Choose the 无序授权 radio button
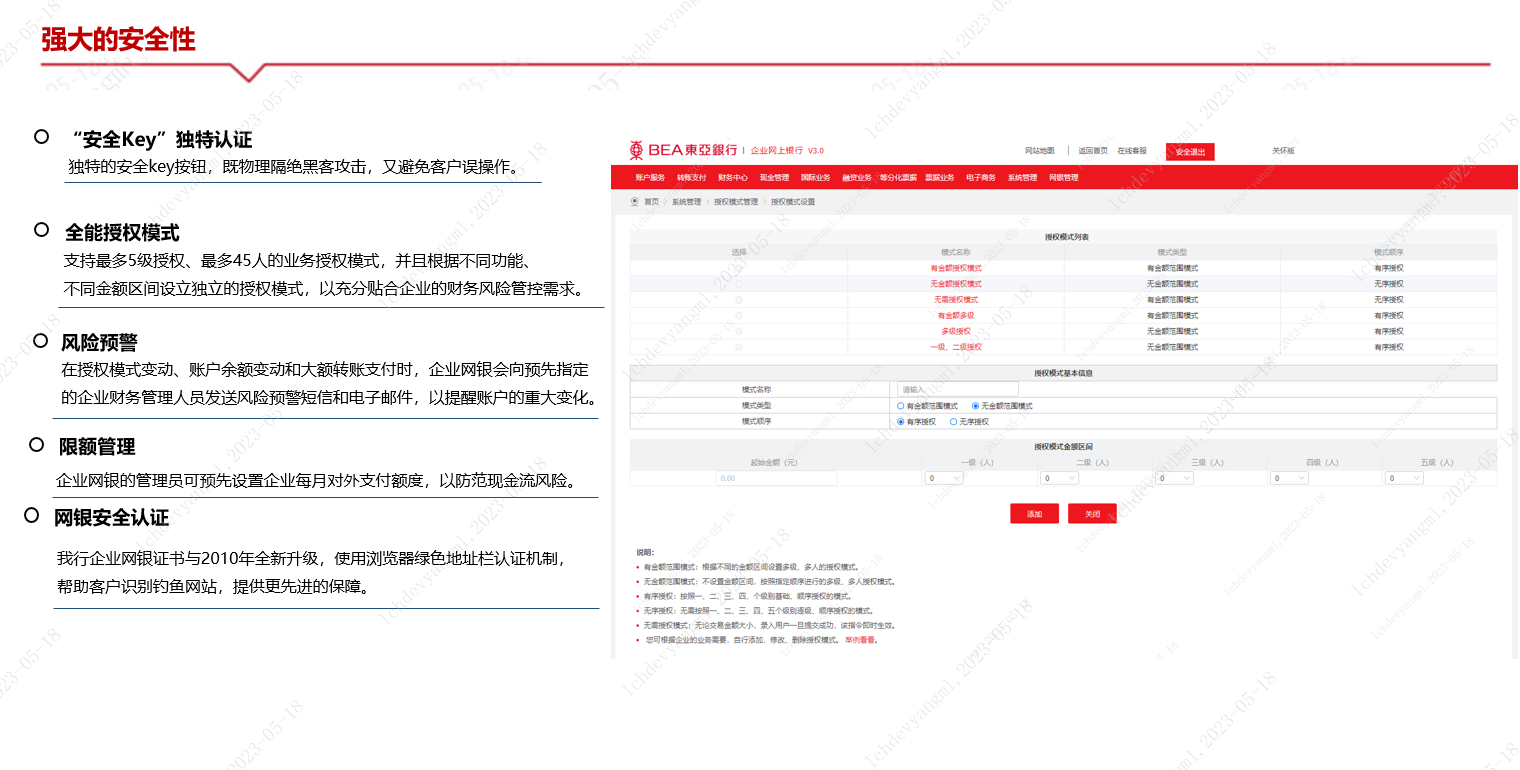This screenshot has height=770, width=1520. pos(953,422)
